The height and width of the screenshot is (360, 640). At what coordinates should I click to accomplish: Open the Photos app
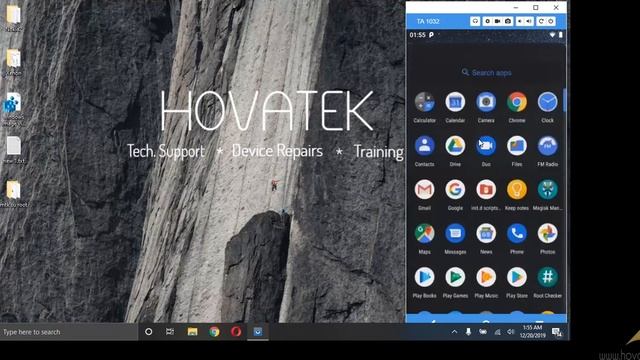click(547, 233)
